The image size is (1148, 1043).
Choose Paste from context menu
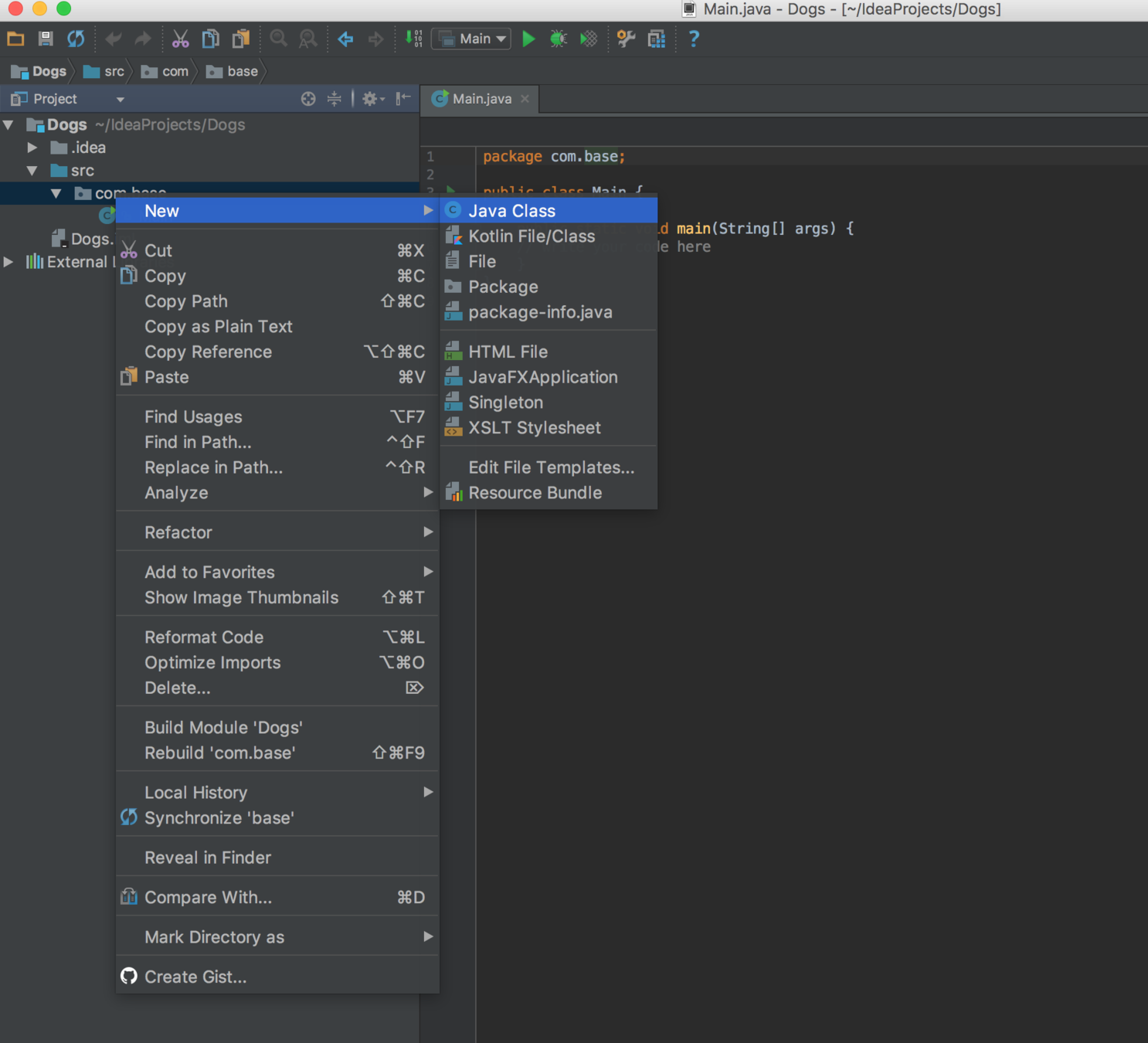point(277,377)
